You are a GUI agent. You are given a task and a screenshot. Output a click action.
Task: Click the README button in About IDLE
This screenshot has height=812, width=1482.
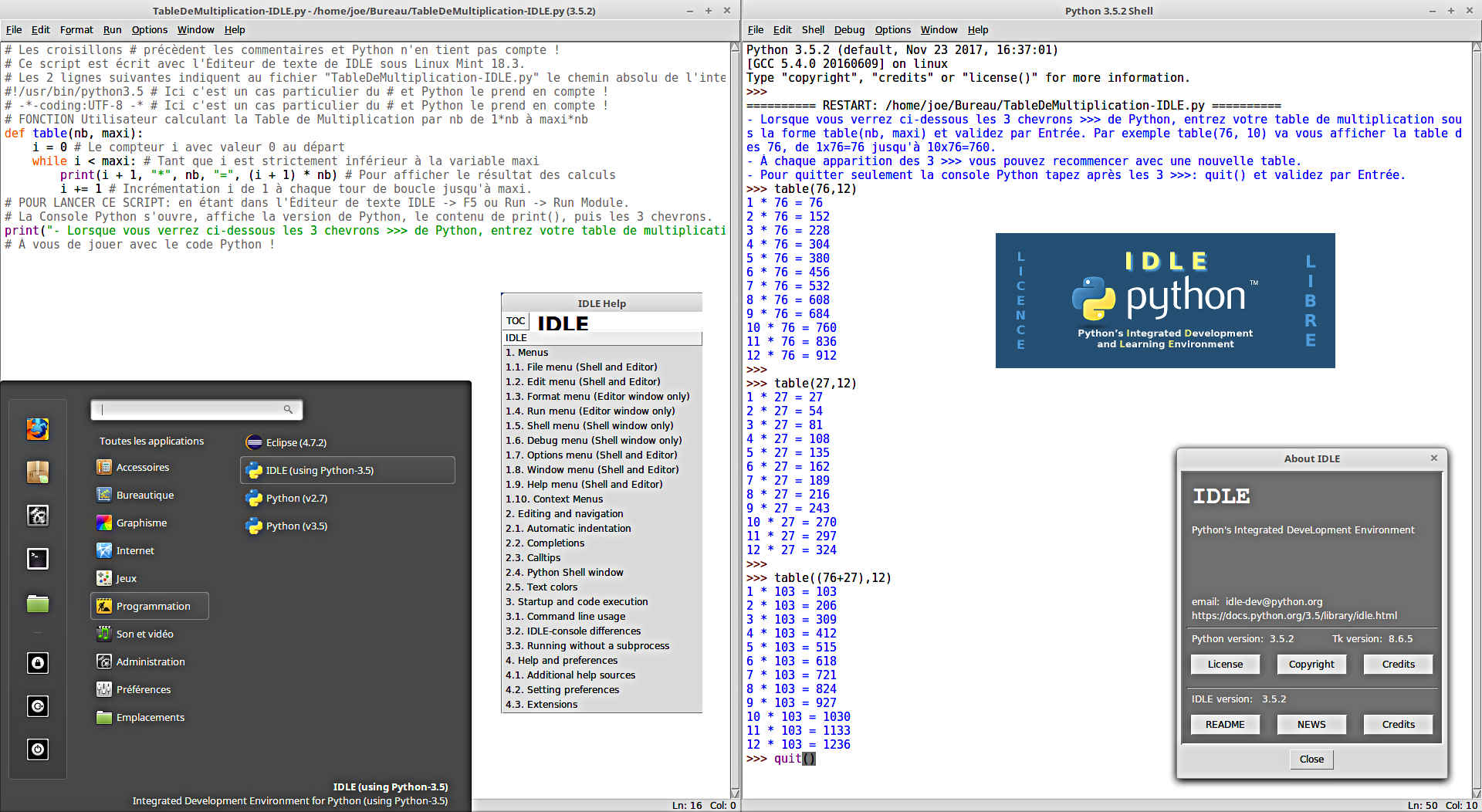pyautogui.click(x=1225, y=724)
